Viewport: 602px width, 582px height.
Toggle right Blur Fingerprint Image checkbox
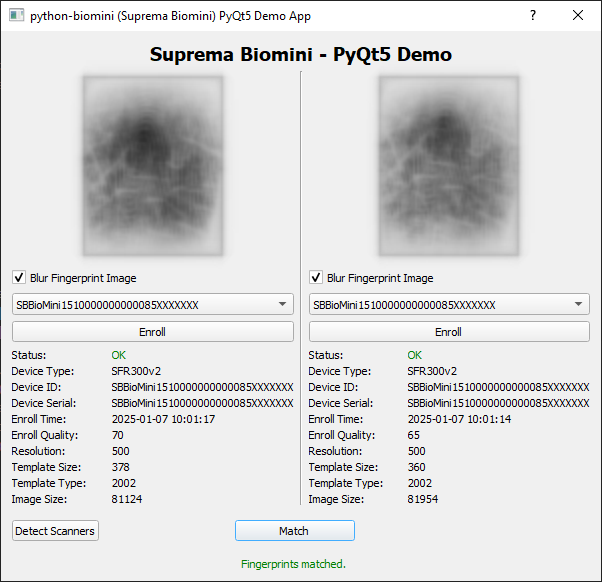(316, 277)
